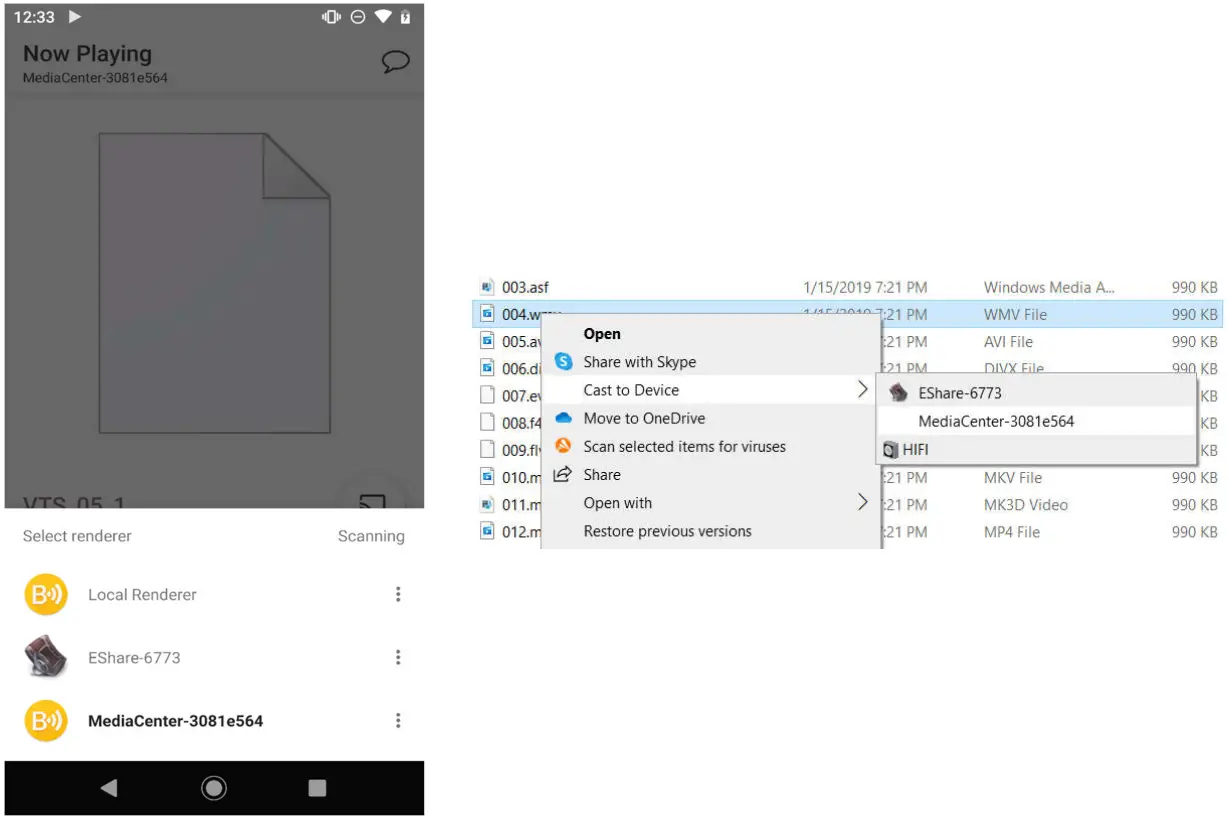Tap the Android home navigation button
1229x820 pixels.
point(214,788)
